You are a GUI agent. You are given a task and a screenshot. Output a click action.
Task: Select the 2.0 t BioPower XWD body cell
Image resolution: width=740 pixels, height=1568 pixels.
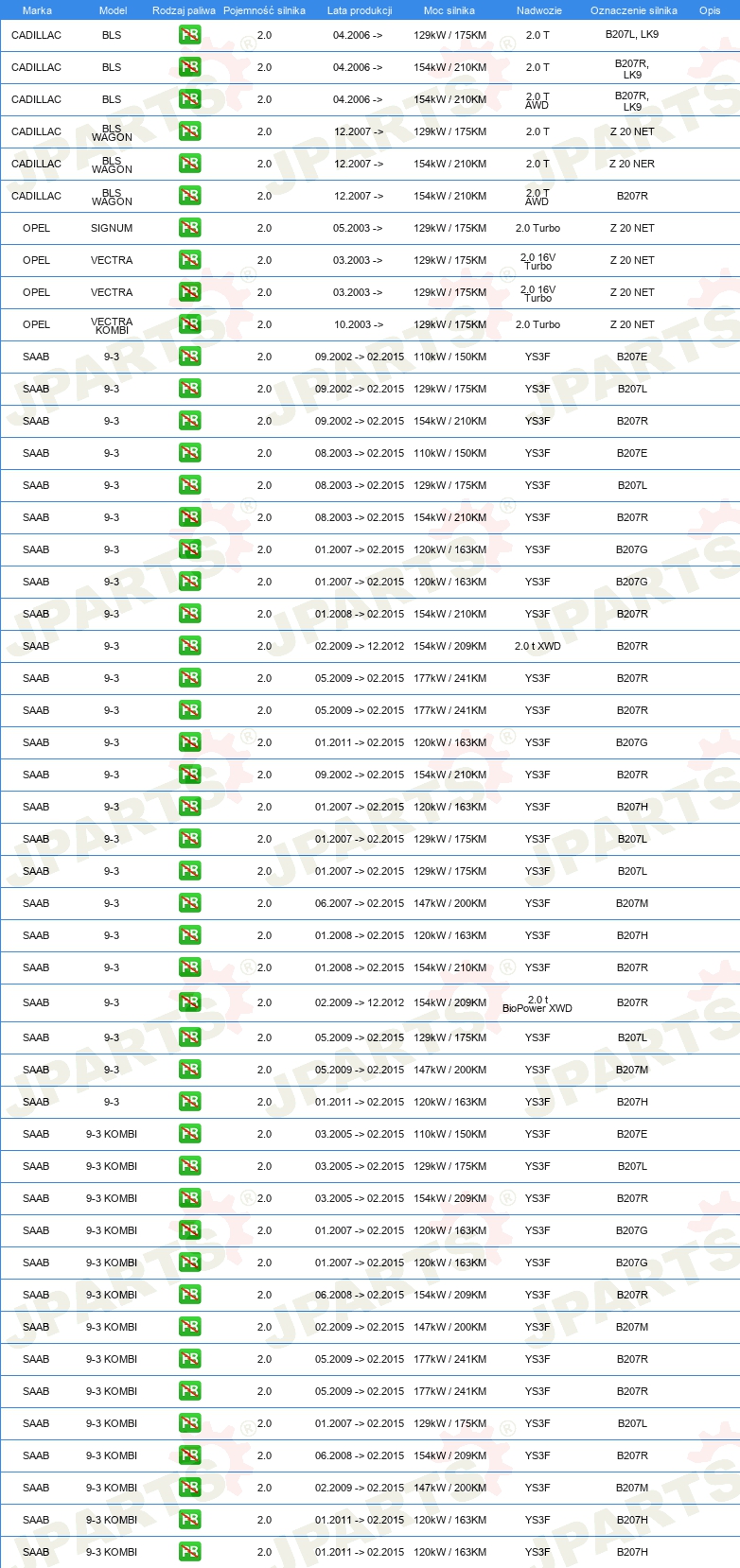pyautogui.click(x=537, y=1003)
